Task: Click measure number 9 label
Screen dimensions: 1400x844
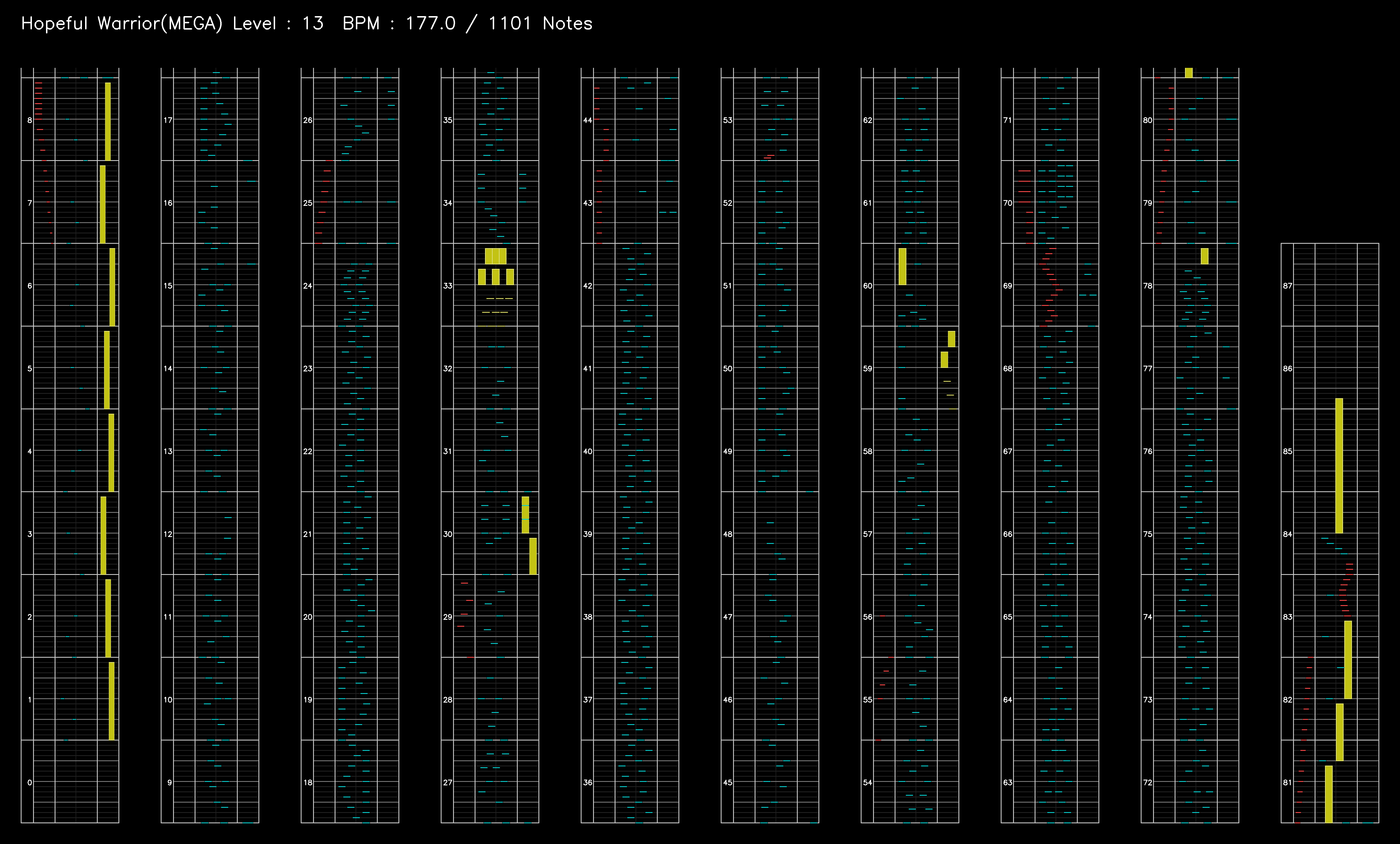Action: click(x=169, y=782)
